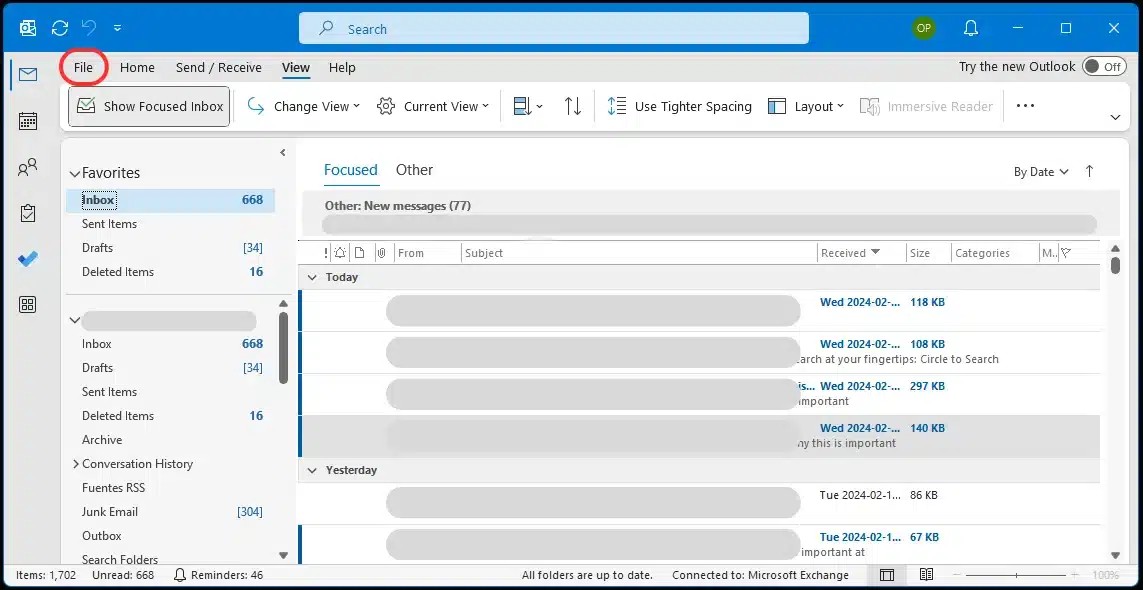
Task: Open the Help tab
Action: pos(342,67)
